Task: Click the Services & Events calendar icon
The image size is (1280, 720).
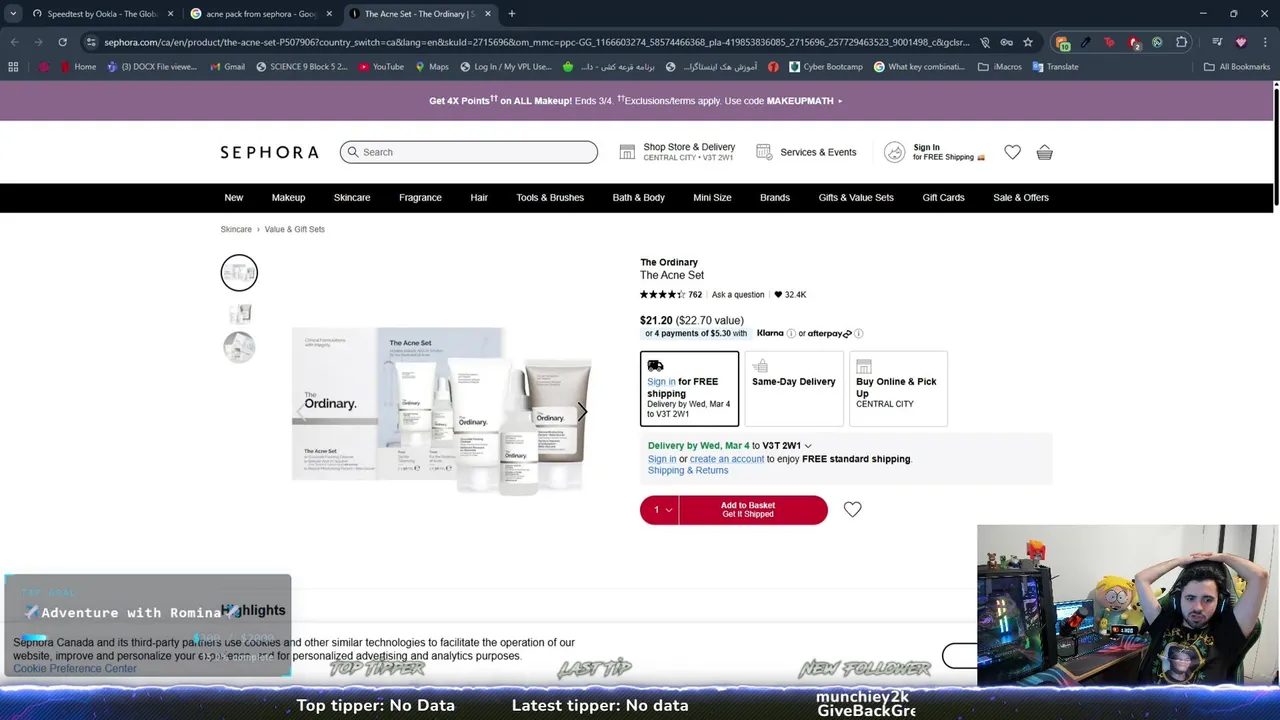Action: [764, 152]
